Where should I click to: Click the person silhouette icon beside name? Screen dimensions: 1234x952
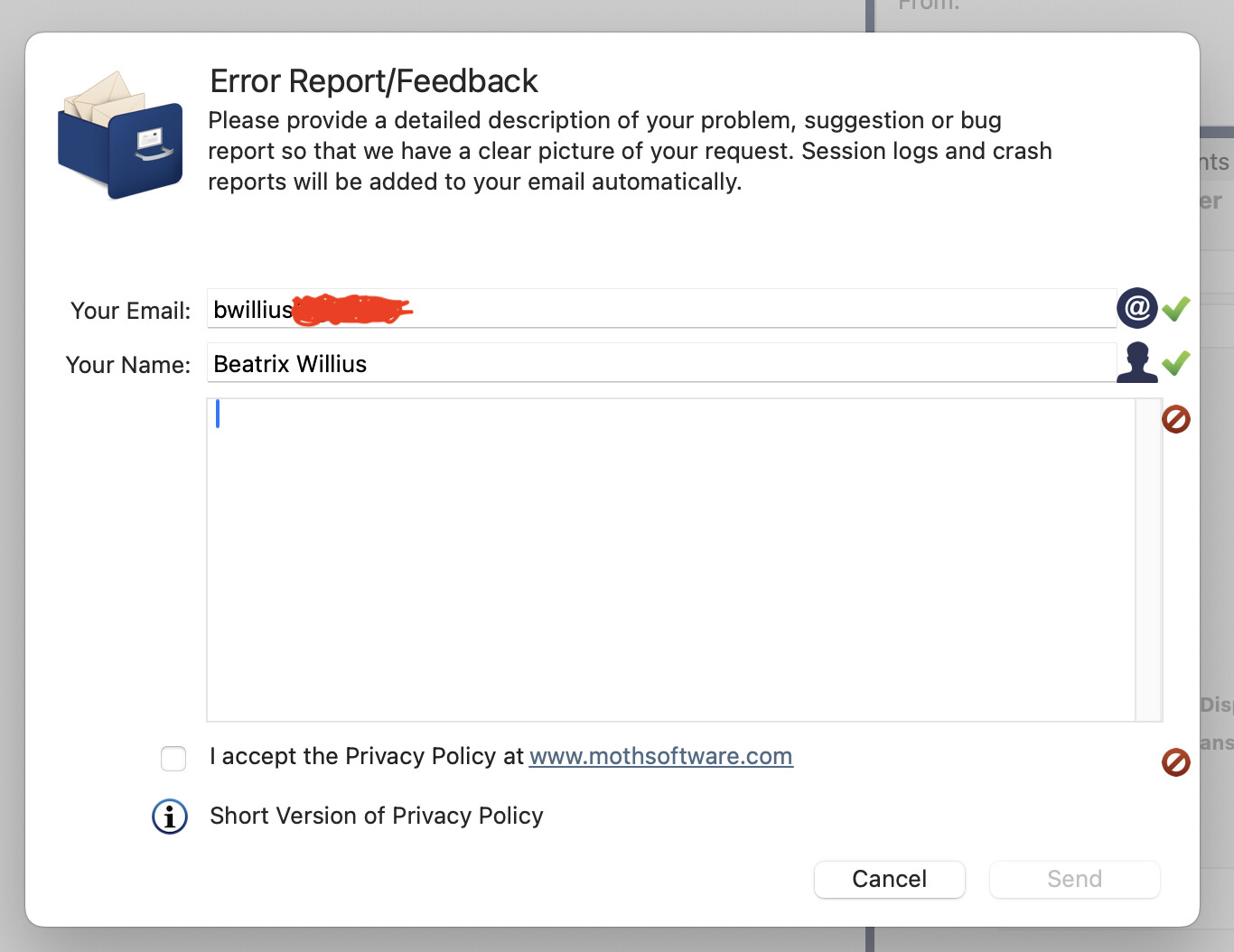tap(1137, 363)
